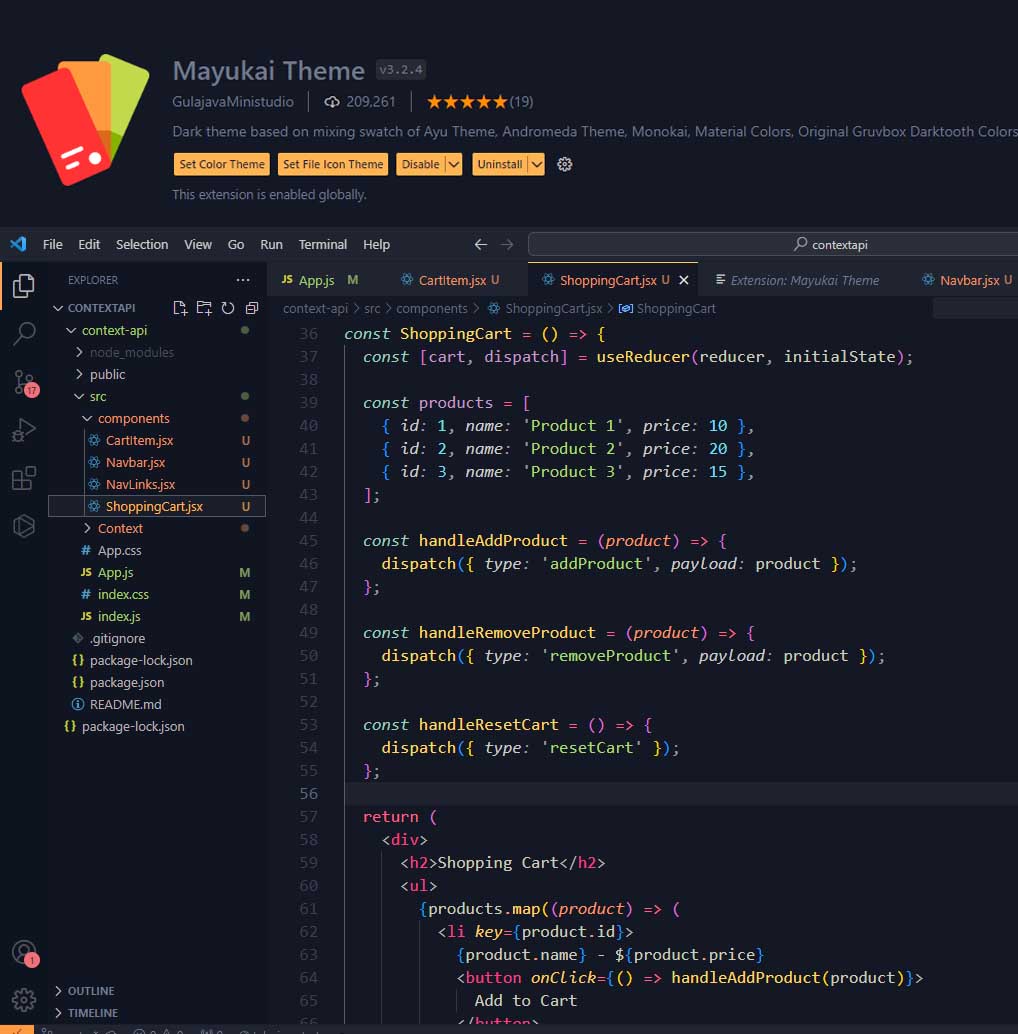Screen dimensions: 1018x1034
Task: Open the Extensions view icon
Action: (x=24, y=478)
